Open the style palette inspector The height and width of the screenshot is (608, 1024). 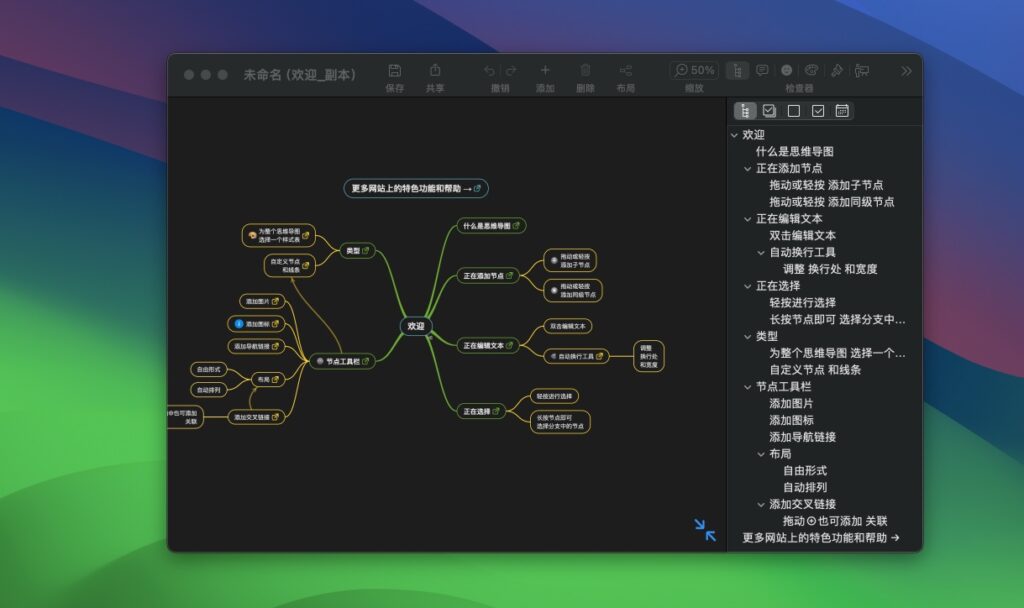[x=812, y=70]
